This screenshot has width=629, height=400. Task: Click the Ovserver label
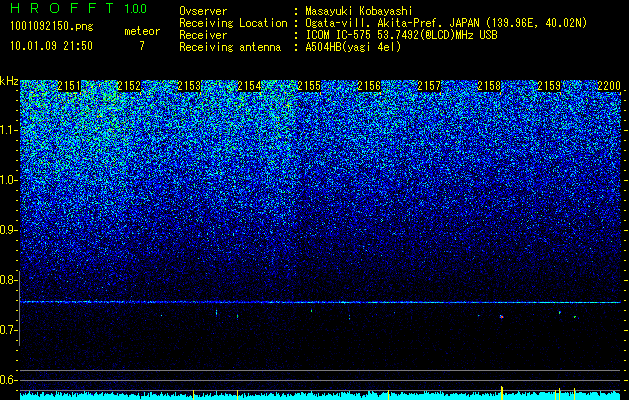click(x=203, y=11)
